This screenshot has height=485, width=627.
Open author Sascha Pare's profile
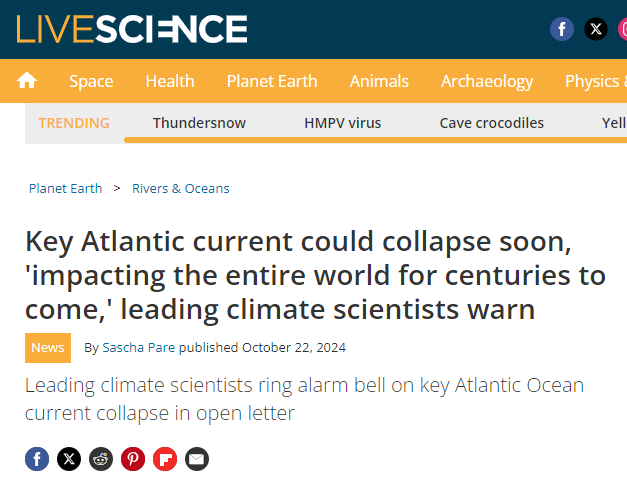tap(139, 347)
